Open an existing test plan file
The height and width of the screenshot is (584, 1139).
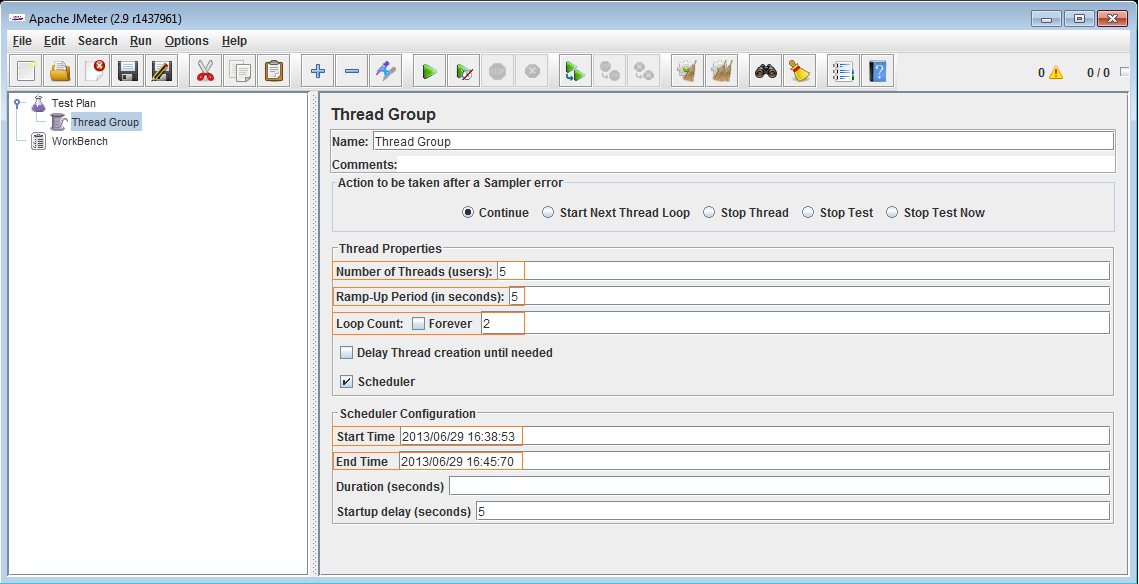click(x=60, y=70)
